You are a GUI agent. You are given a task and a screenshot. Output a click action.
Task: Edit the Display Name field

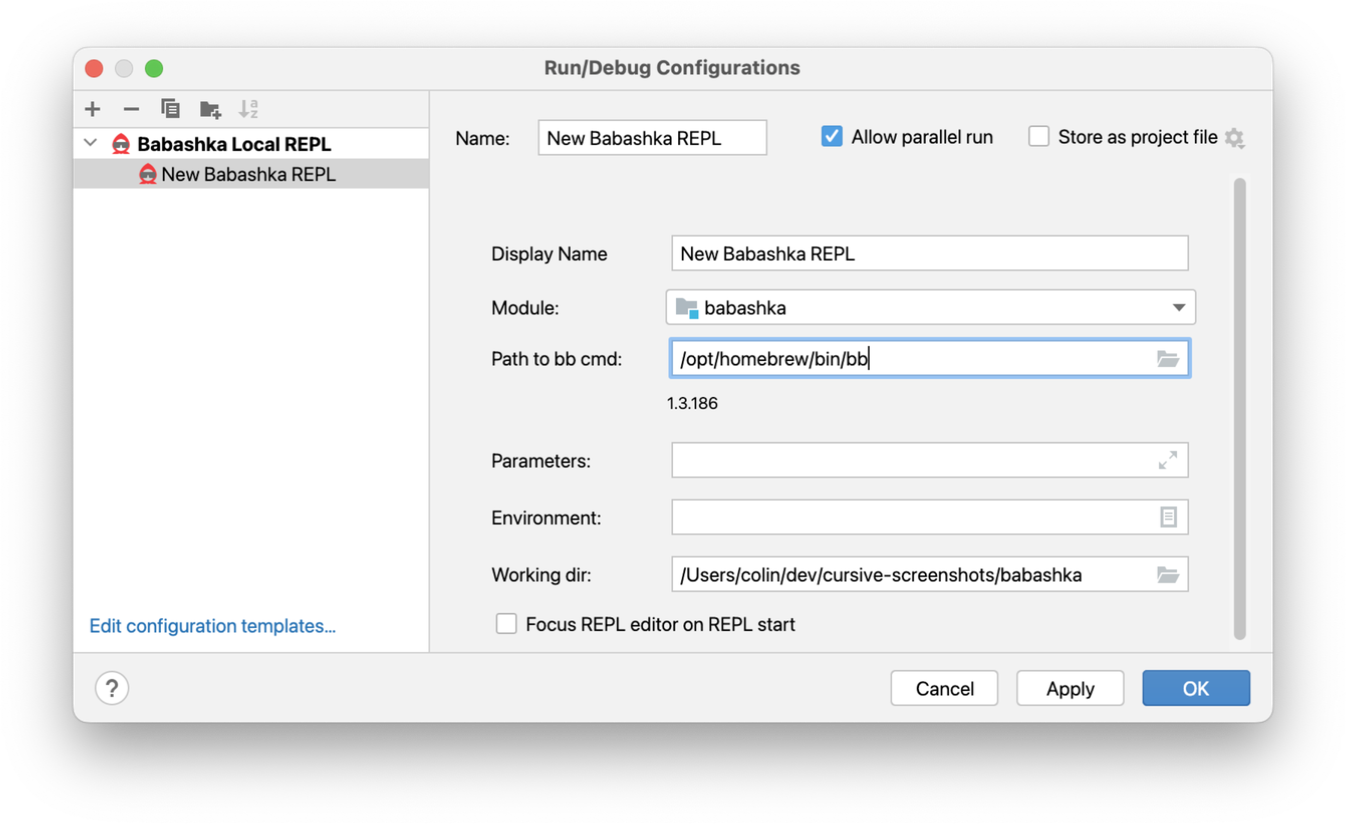point(930,254)
